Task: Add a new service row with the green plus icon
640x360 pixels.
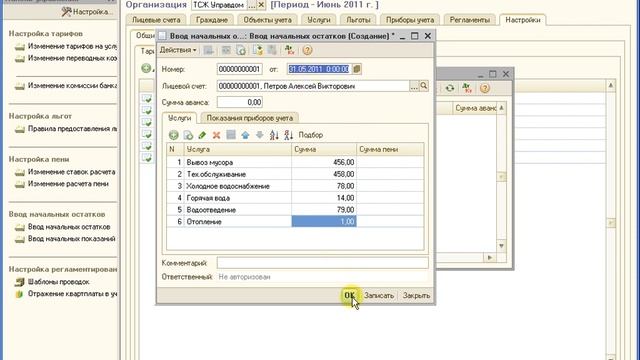Action: tap(173, 135)
